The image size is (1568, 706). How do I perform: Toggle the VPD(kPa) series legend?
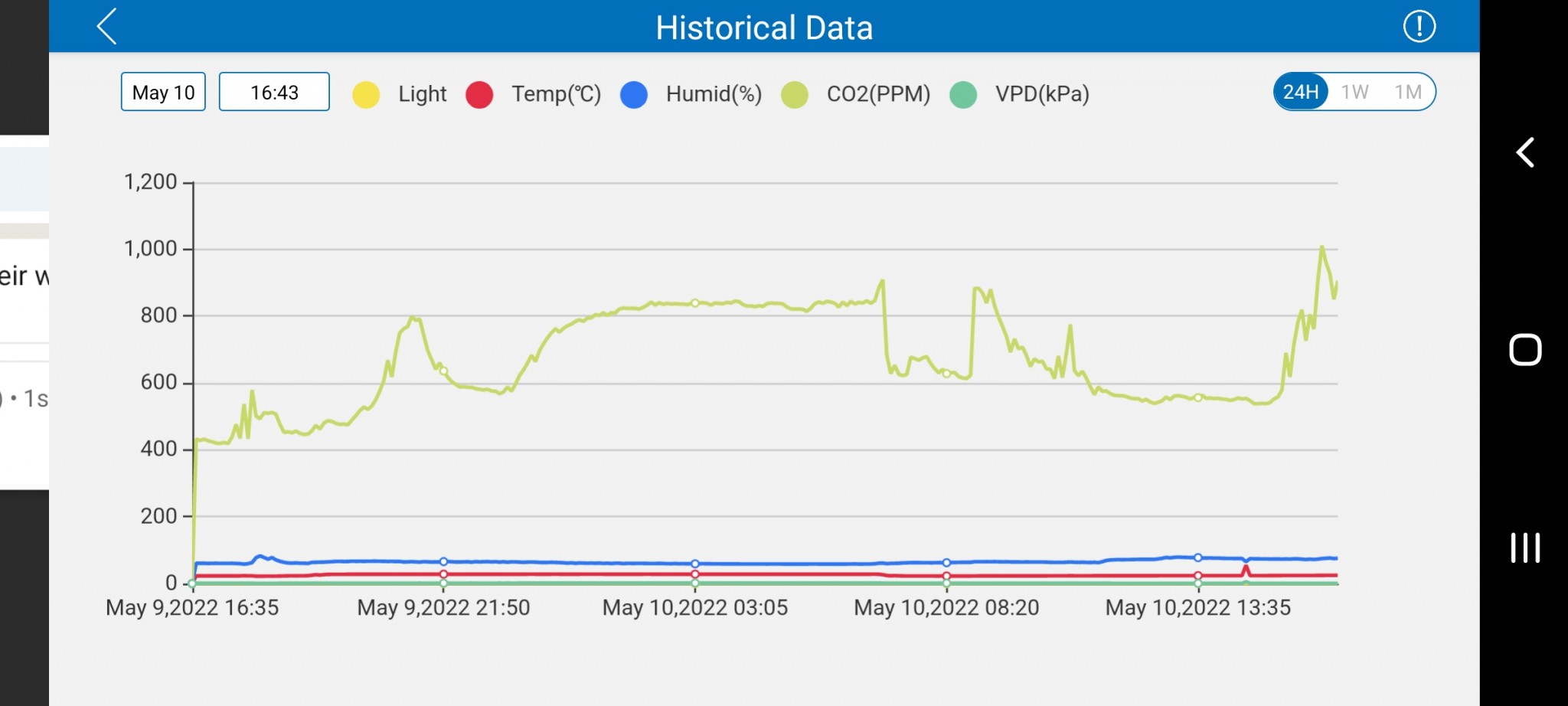(x=1041, y=94)
